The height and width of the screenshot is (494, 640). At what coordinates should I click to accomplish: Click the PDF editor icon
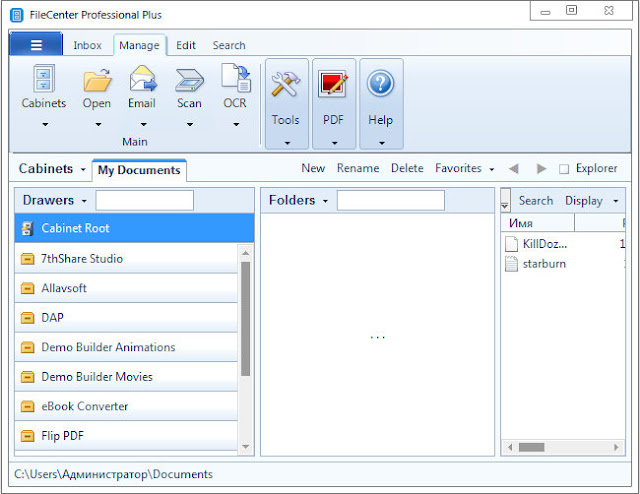tap(333, 84)
